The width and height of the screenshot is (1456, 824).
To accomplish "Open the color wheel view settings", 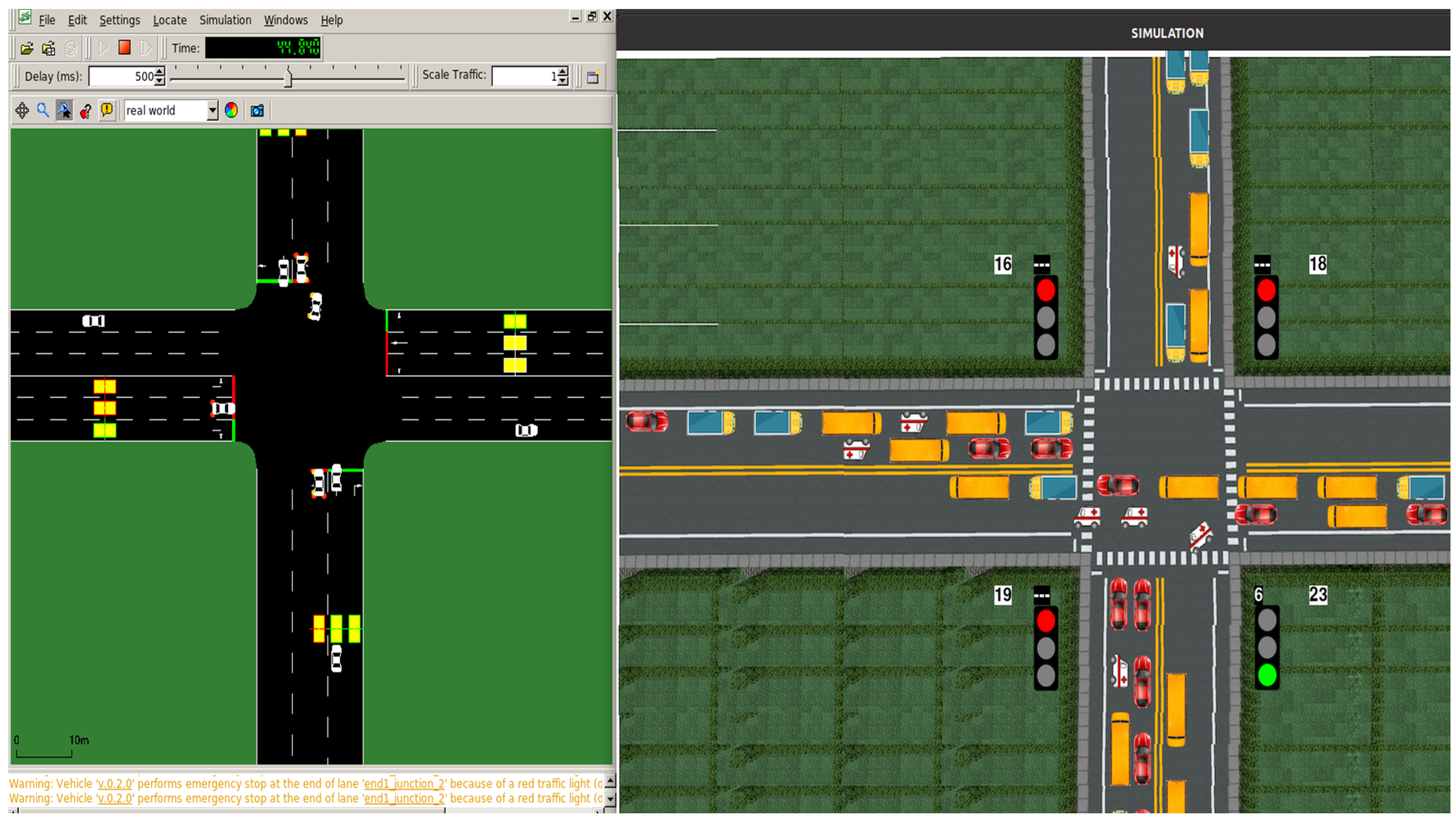I will (x=231, y=110).
